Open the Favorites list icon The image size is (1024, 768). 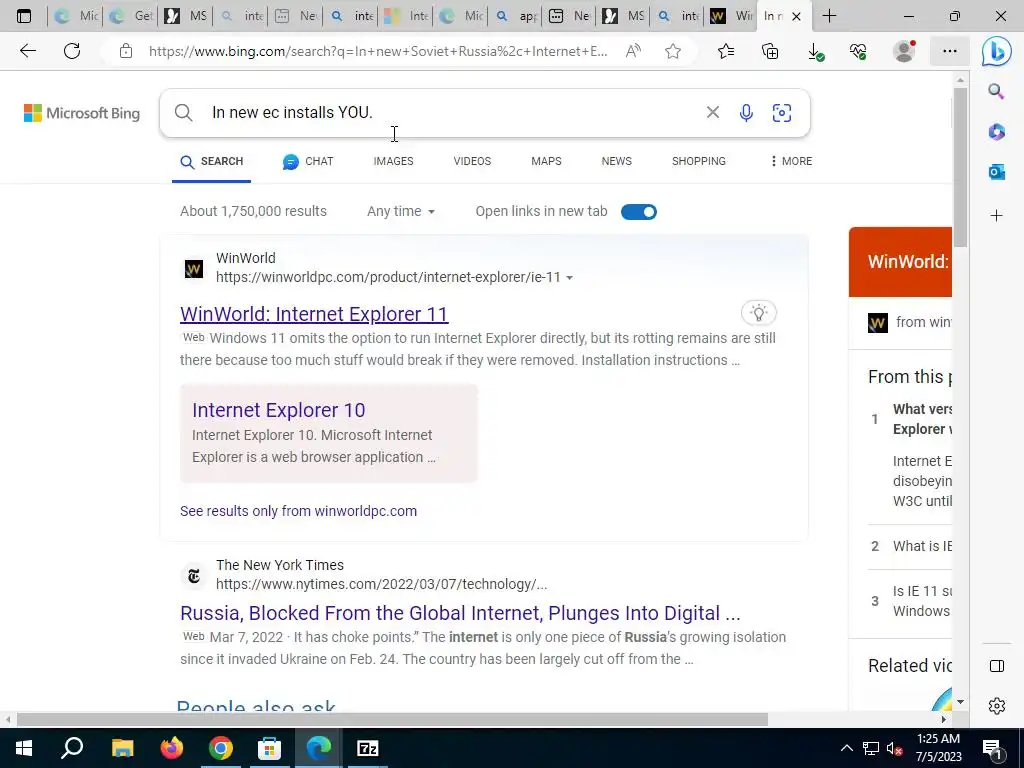pyautogui.click(x=726, y=51)
